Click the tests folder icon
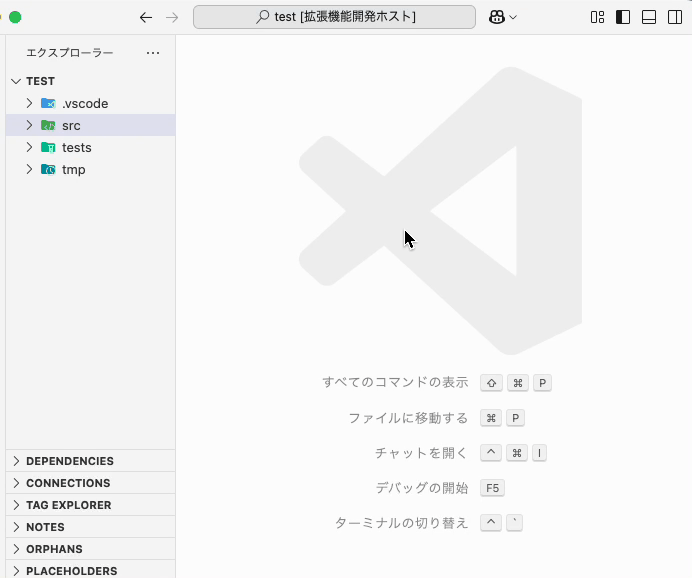 [x=48, y=147]
